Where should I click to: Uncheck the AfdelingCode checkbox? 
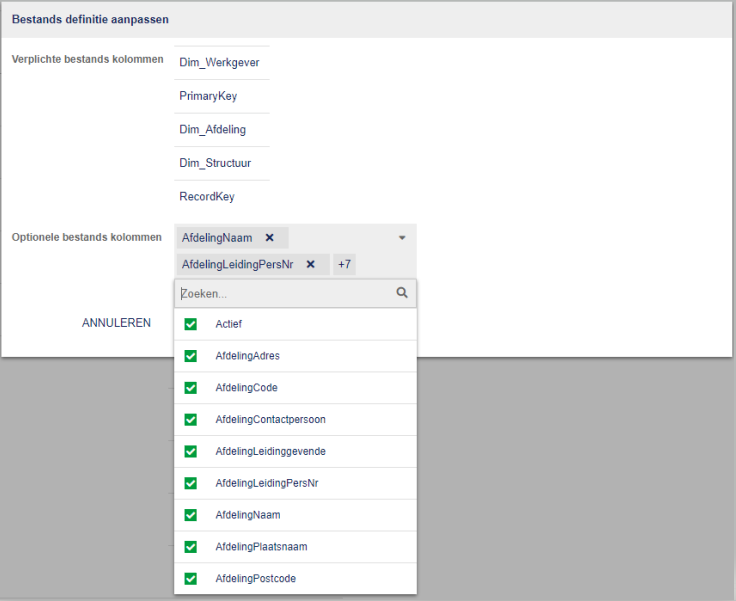191,388
